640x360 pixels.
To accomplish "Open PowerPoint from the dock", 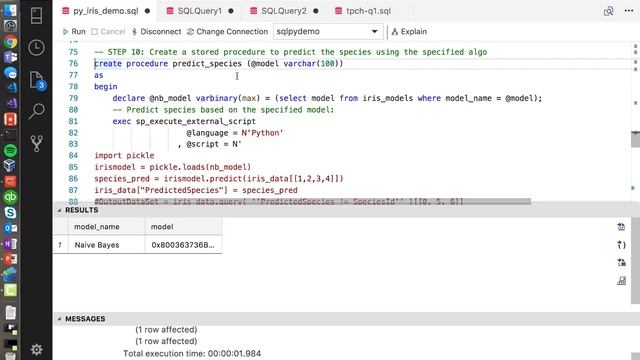I will [x=10, y=259].
